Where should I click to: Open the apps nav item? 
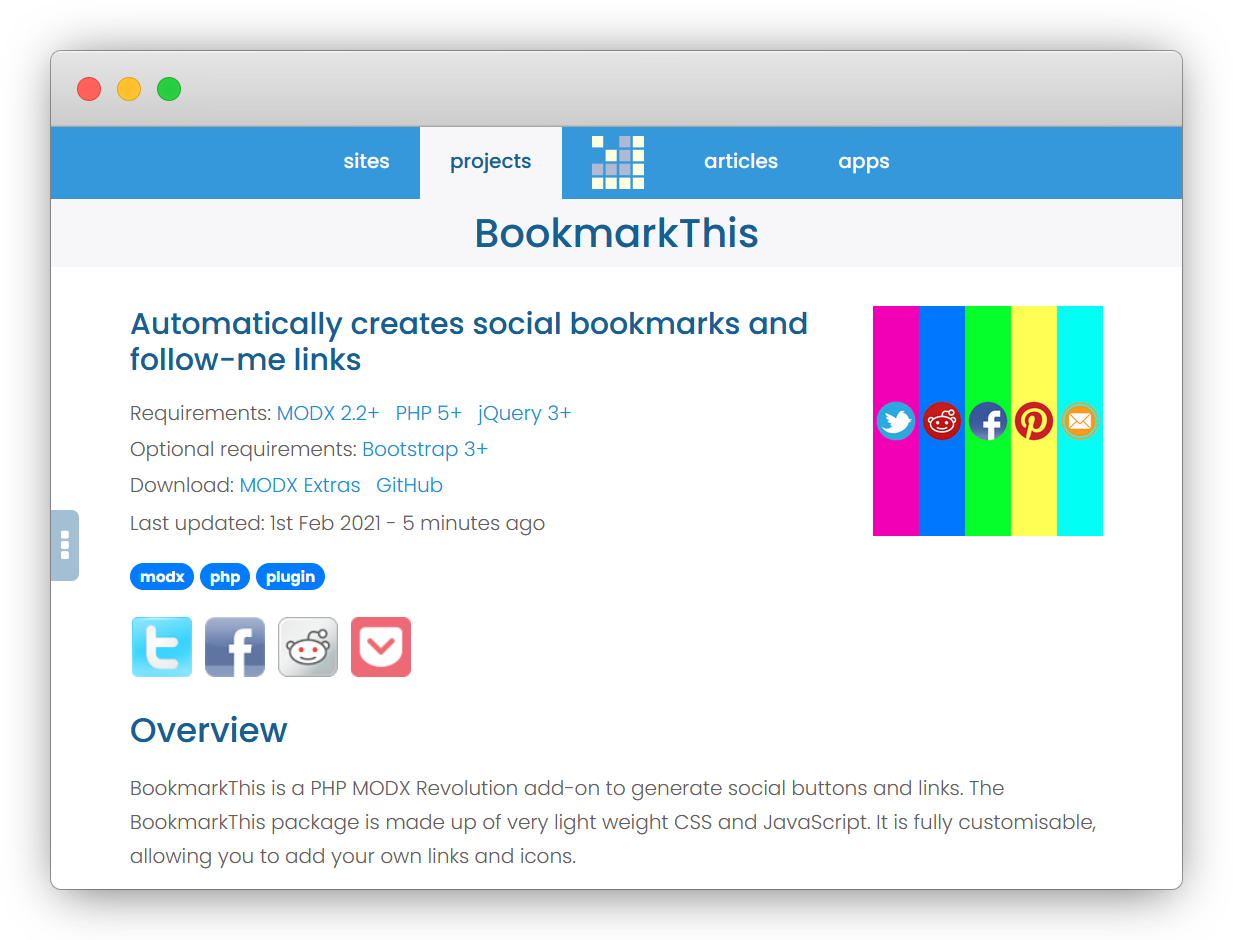tap(864, 162)
